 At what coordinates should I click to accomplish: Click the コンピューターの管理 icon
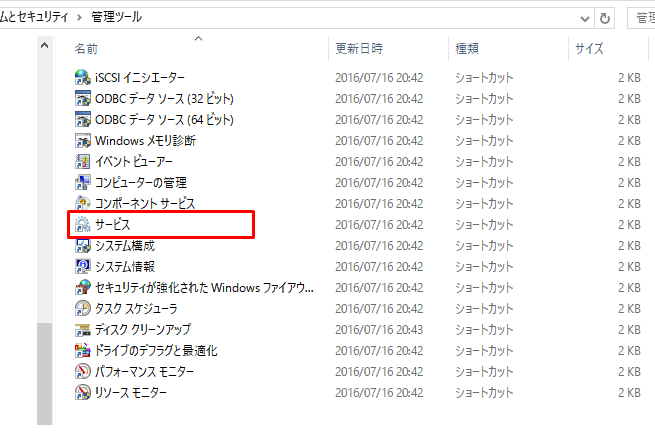tap(83, 182)
